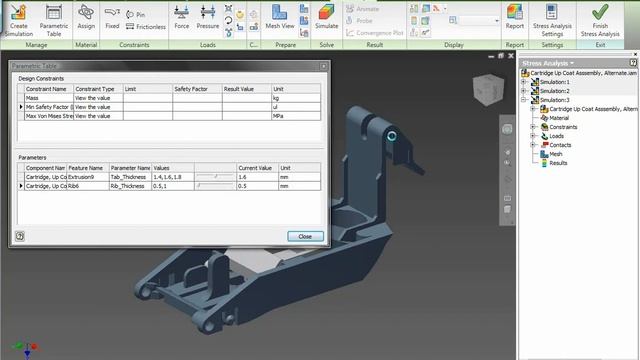Expand the Constraints node in browser
Viewport: 640px width, 360px height.
[x=533, y=127]
